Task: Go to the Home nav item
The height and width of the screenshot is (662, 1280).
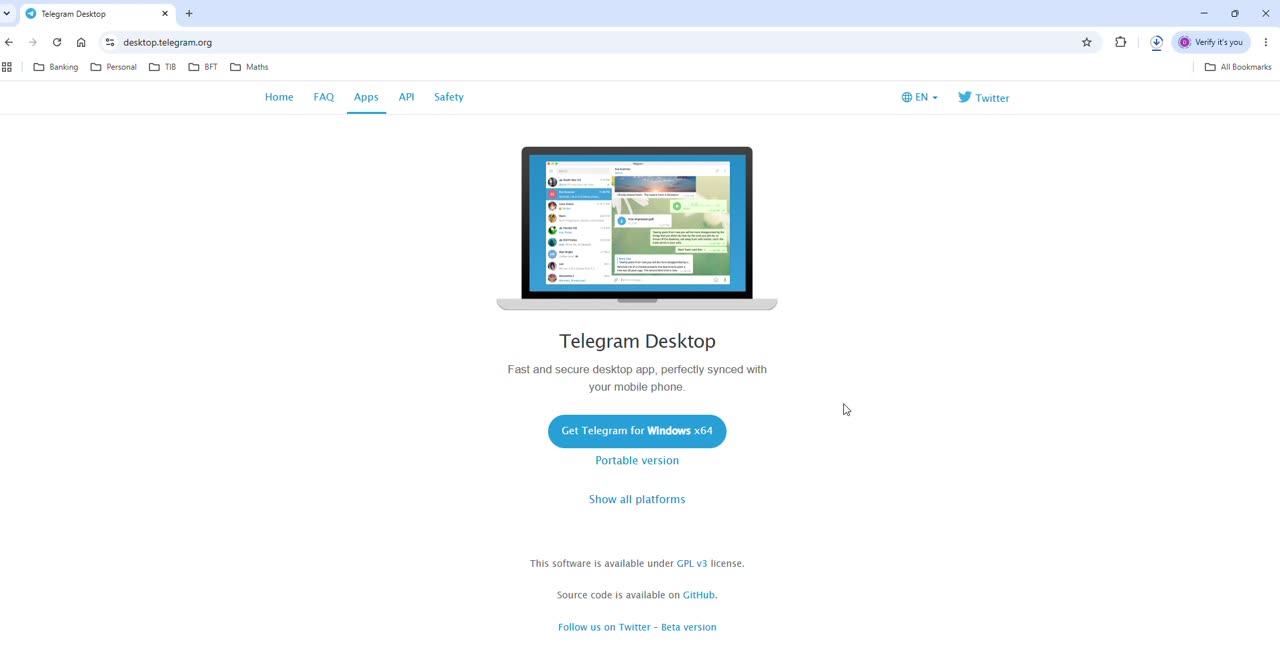Action: click(x=279, y=97)
